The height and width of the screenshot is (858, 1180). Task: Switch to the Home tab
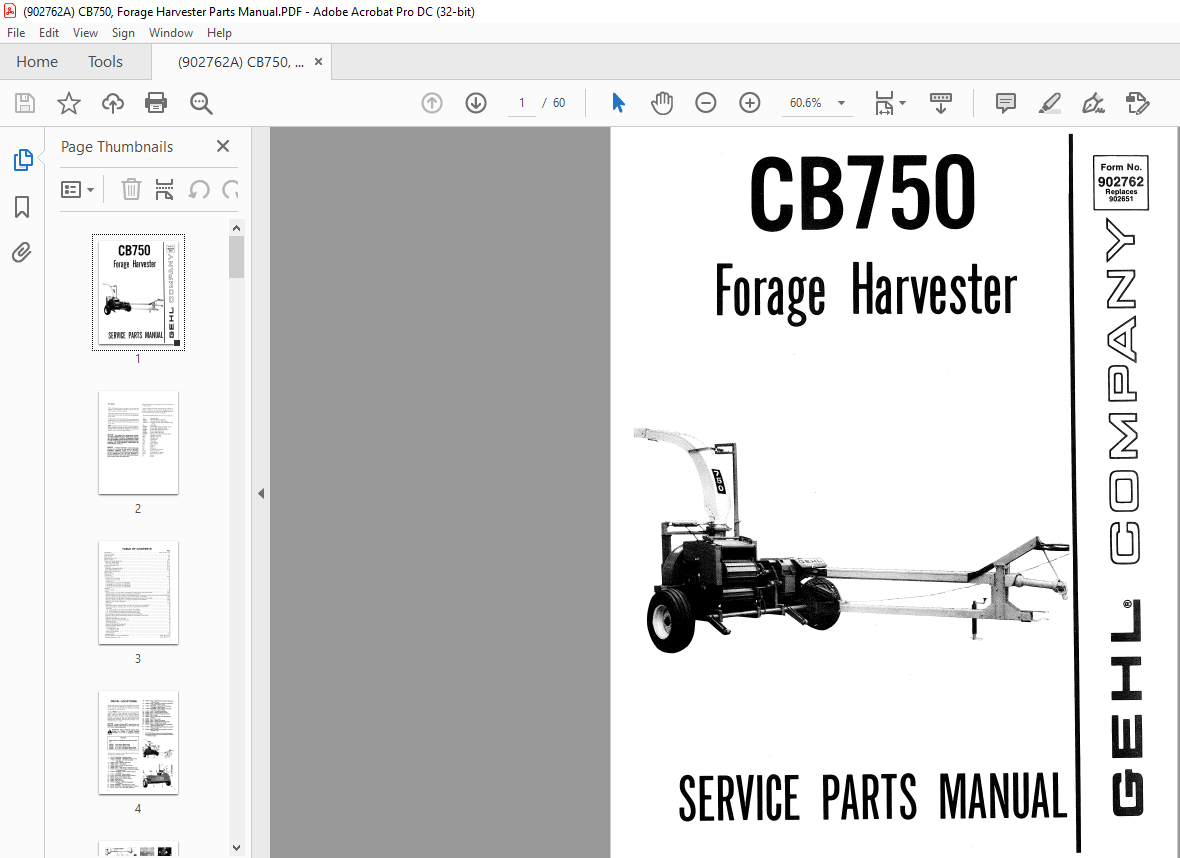click(x=37, y=62)
